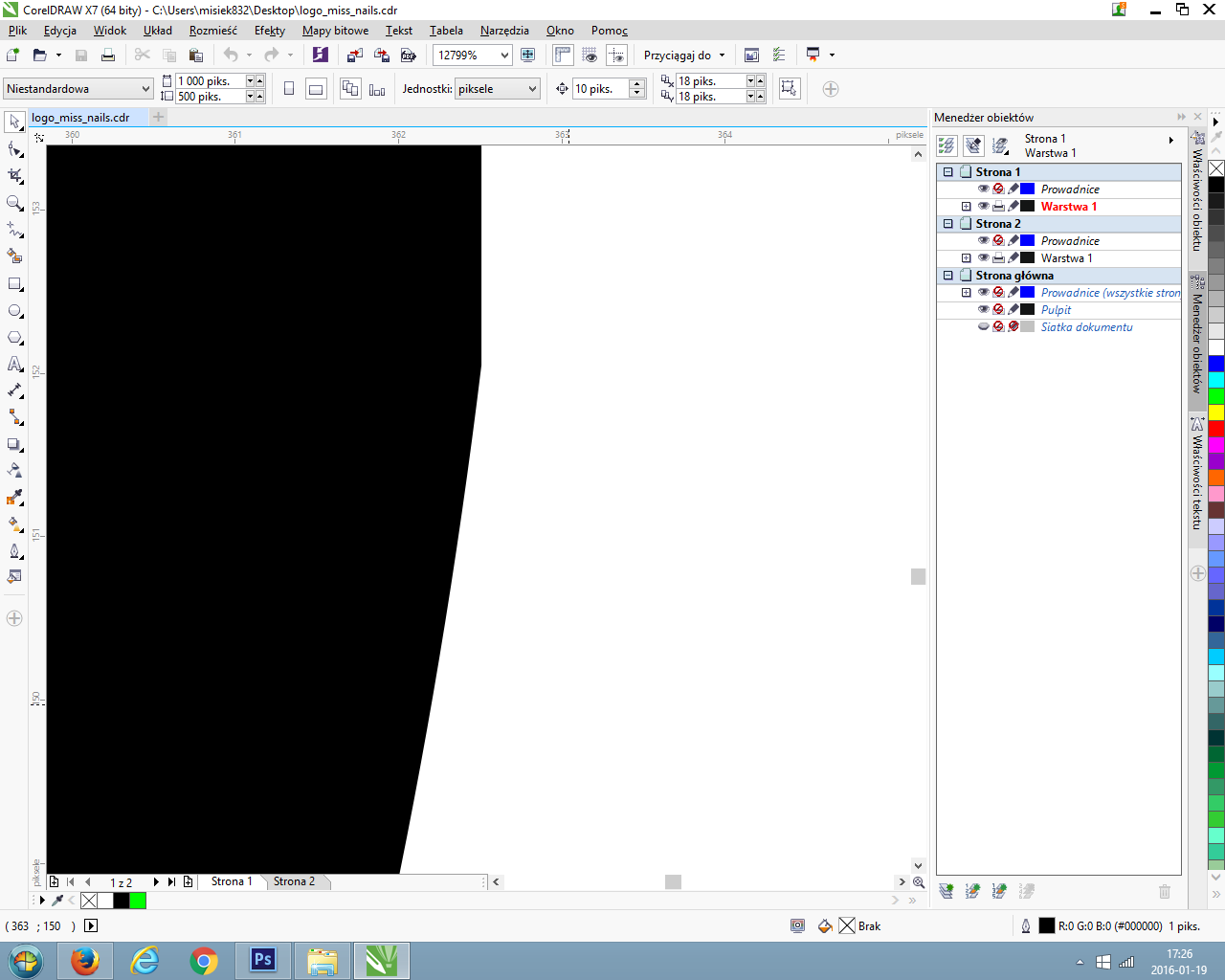Select landscape page orientation
This screenshot has height=980, width=1225.
tap(315, 89)
